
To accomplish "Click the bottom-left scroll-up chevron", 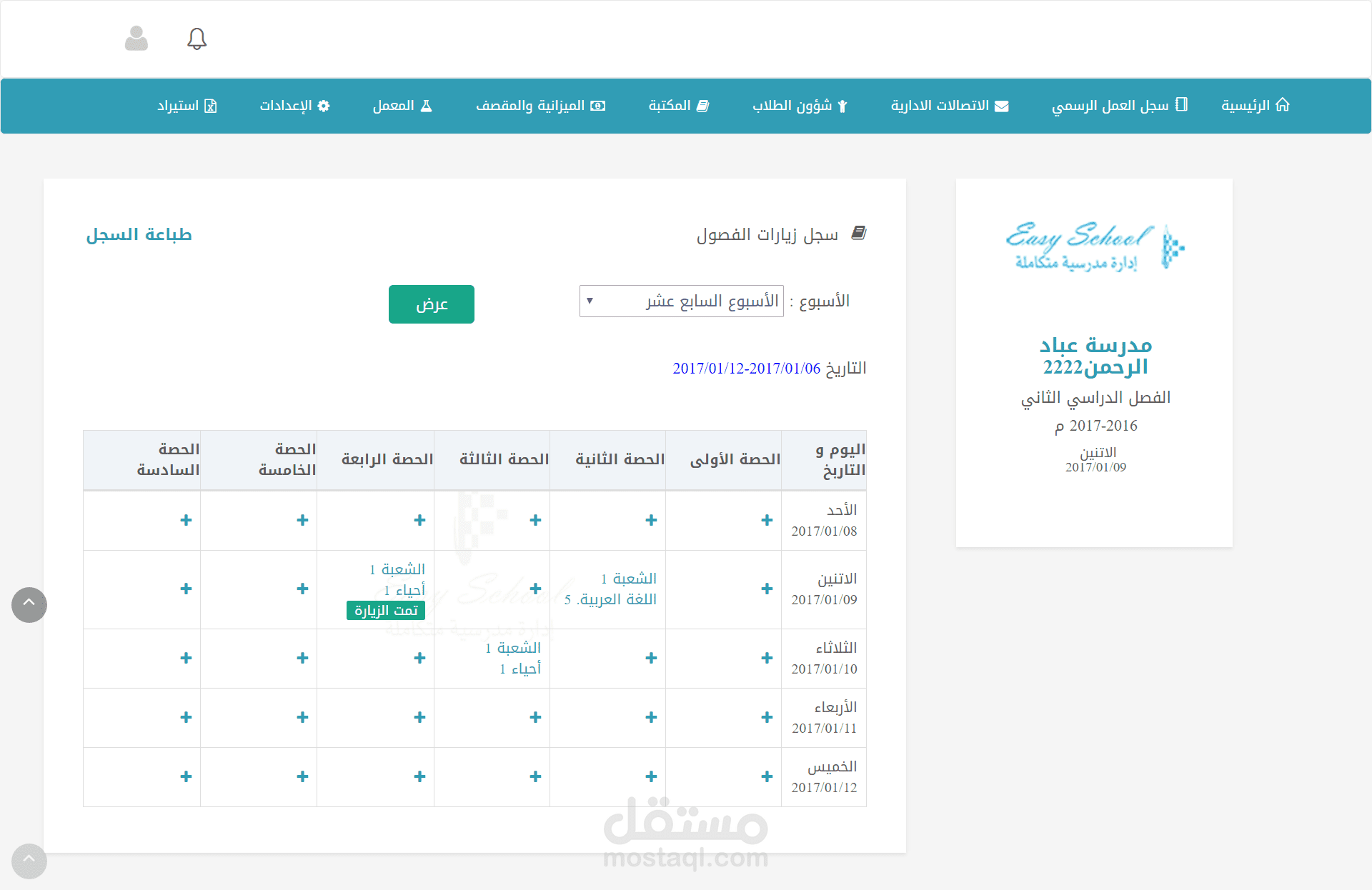I will coord(29,861).
